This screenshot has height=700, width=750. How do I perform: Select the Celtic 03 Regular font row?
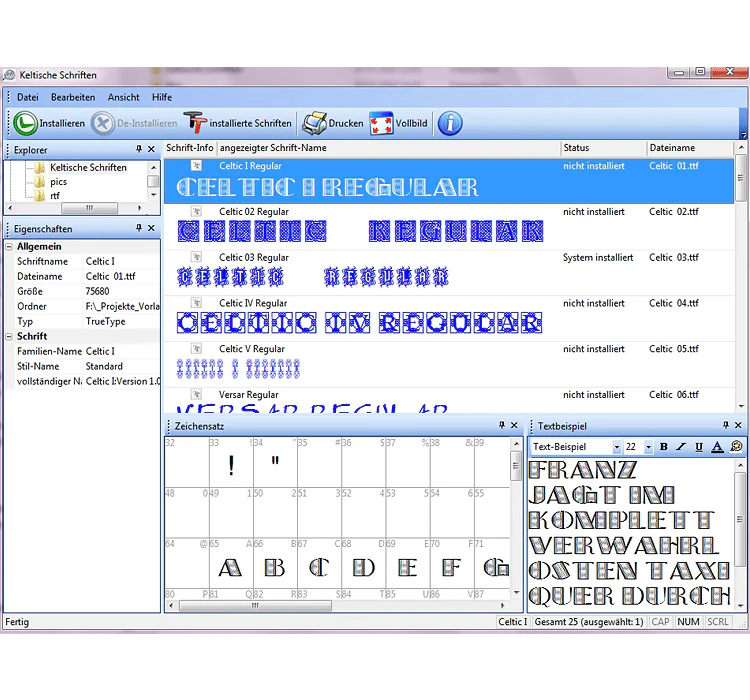[449, 272]
